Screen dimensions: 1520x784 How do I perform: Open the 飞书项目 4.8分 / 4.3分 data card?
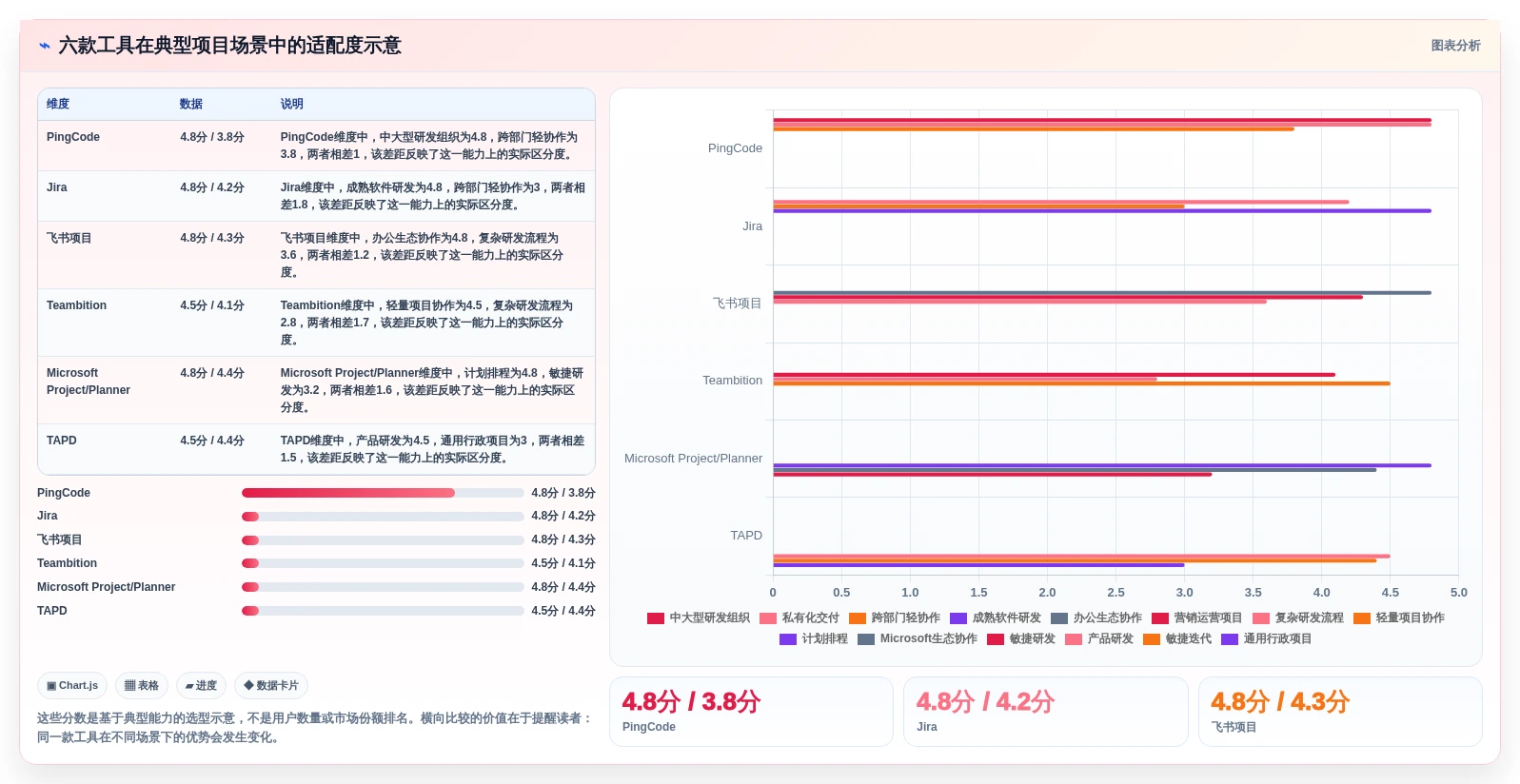pos(1340,712)
